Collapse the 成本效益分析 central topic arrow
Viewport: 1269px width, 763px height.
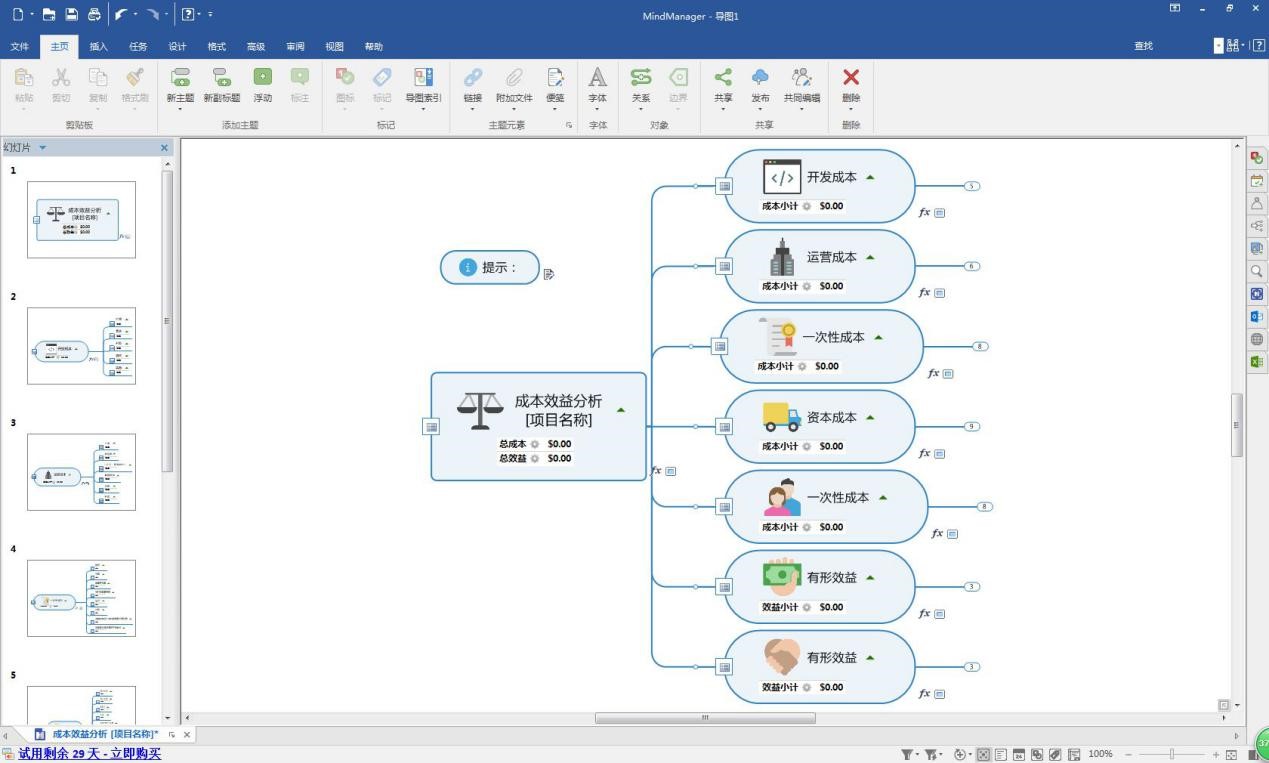pos(620,410)
